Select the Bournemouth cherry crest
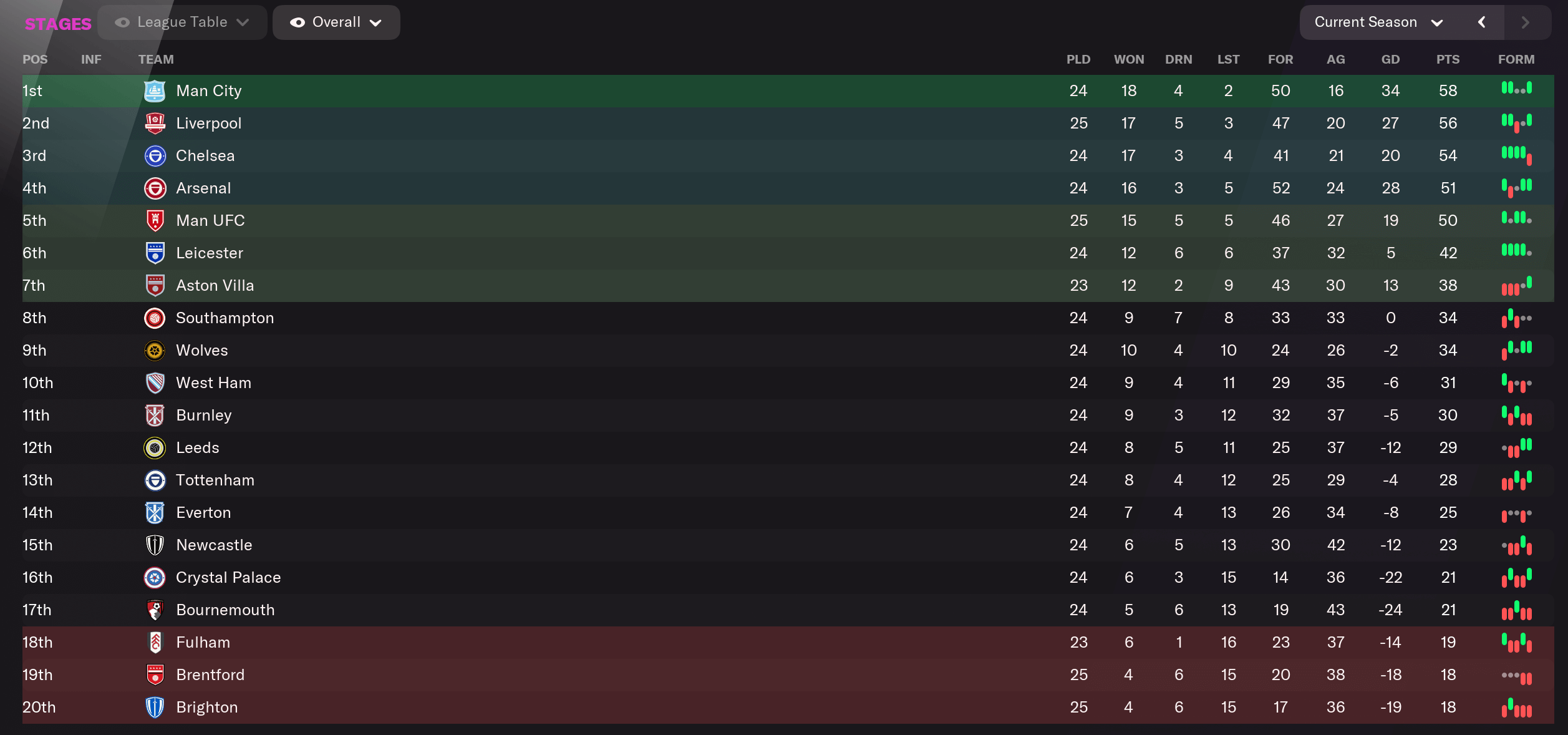1568x735 pixels. [x=154, y=610]
